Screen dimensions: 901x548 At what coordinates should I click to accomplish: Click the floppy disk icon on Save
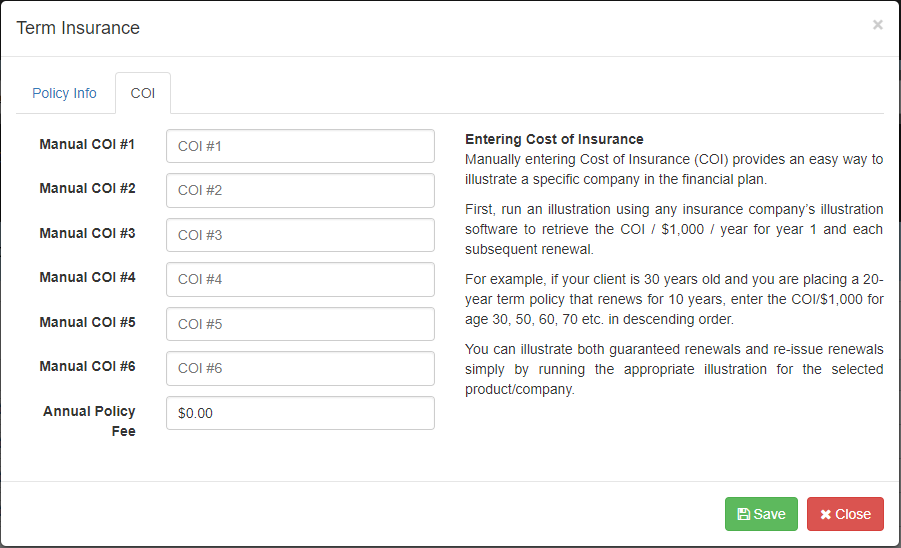click(x=744, y=514)
